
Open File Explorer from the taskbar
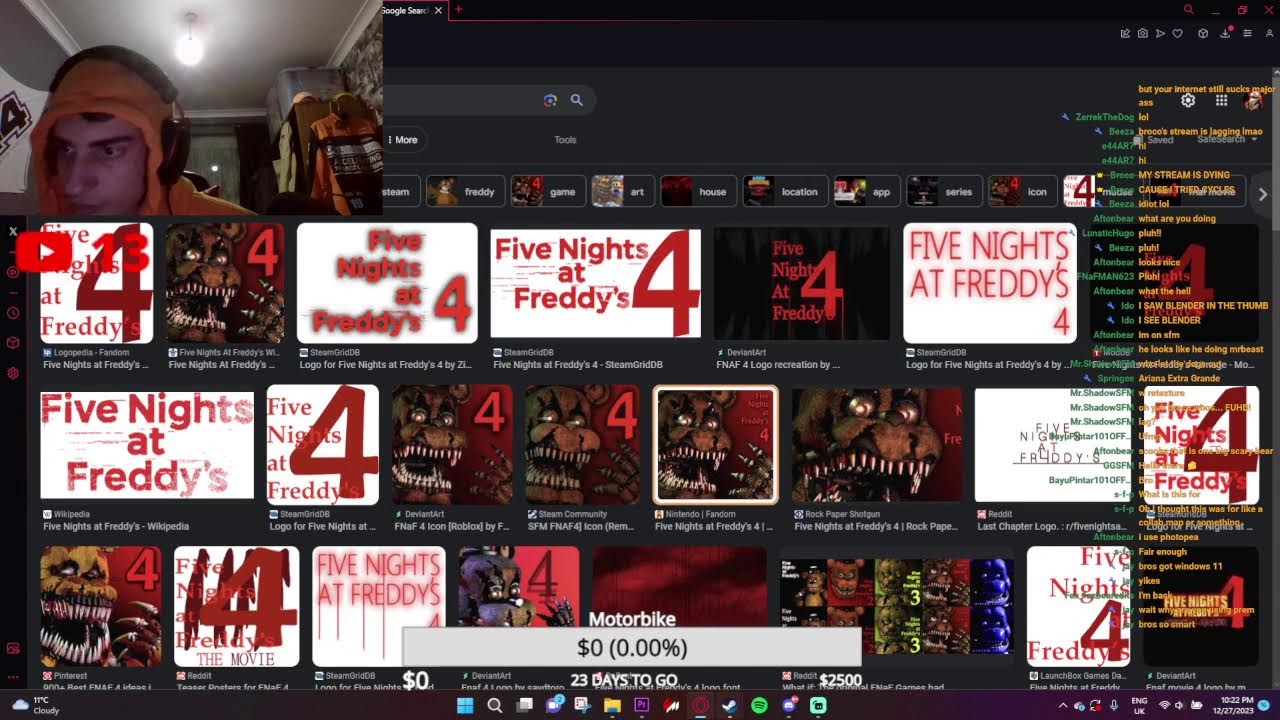[x=612, y=705]
